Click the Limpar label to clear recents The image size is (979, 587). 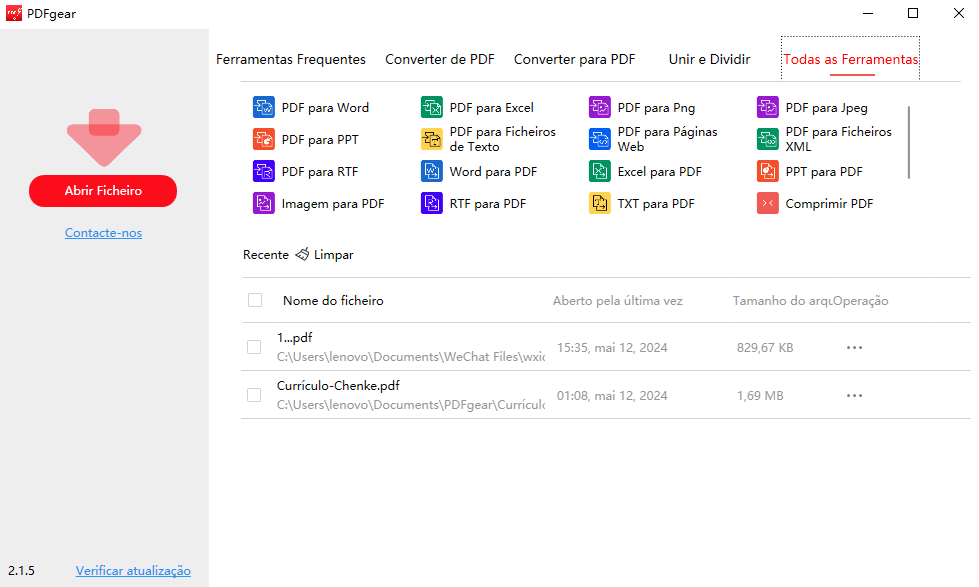pos(333,255)
